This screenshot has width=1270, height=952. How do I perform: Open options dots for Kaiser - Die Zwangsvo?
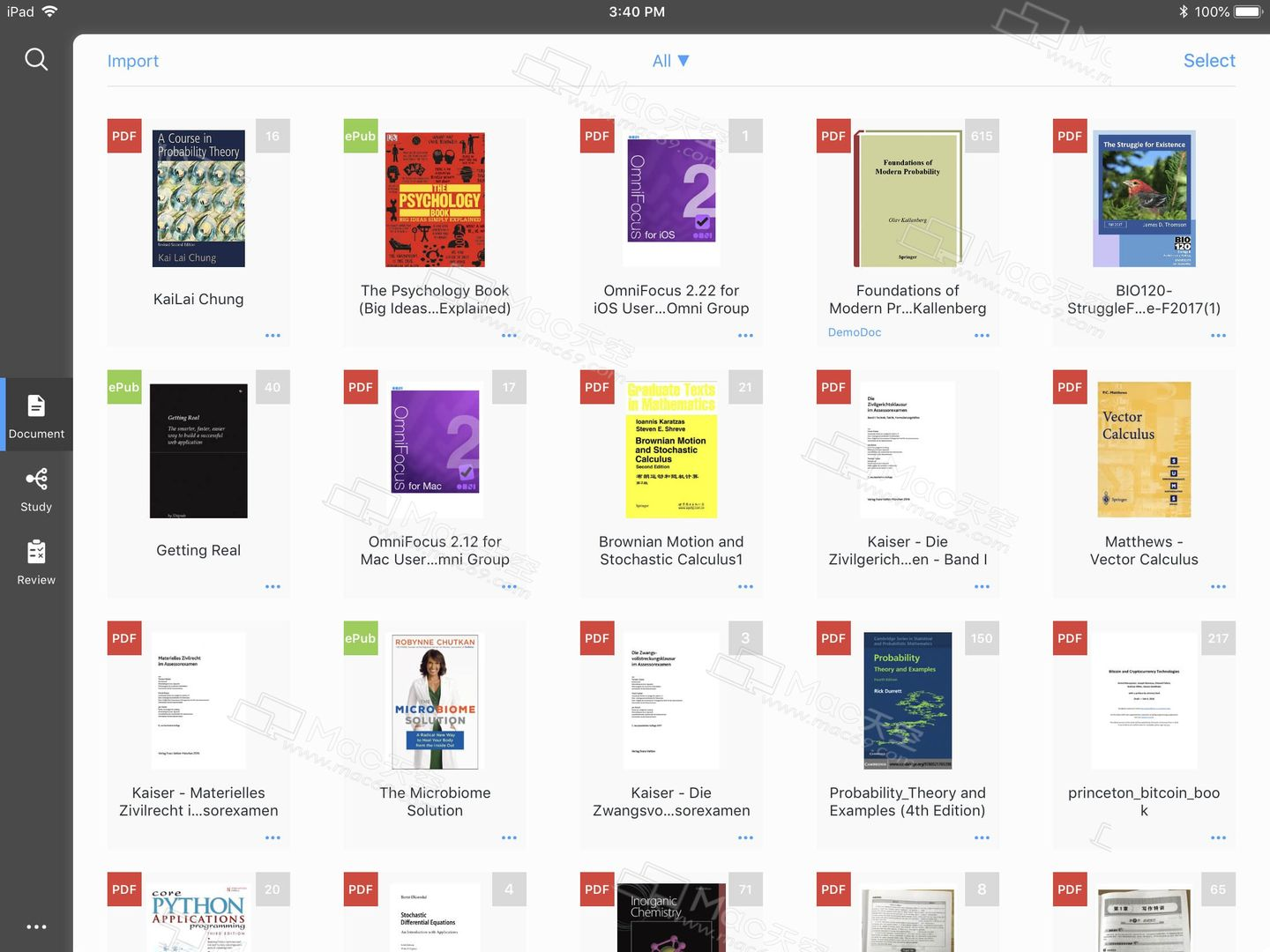[x=745, y=837]
